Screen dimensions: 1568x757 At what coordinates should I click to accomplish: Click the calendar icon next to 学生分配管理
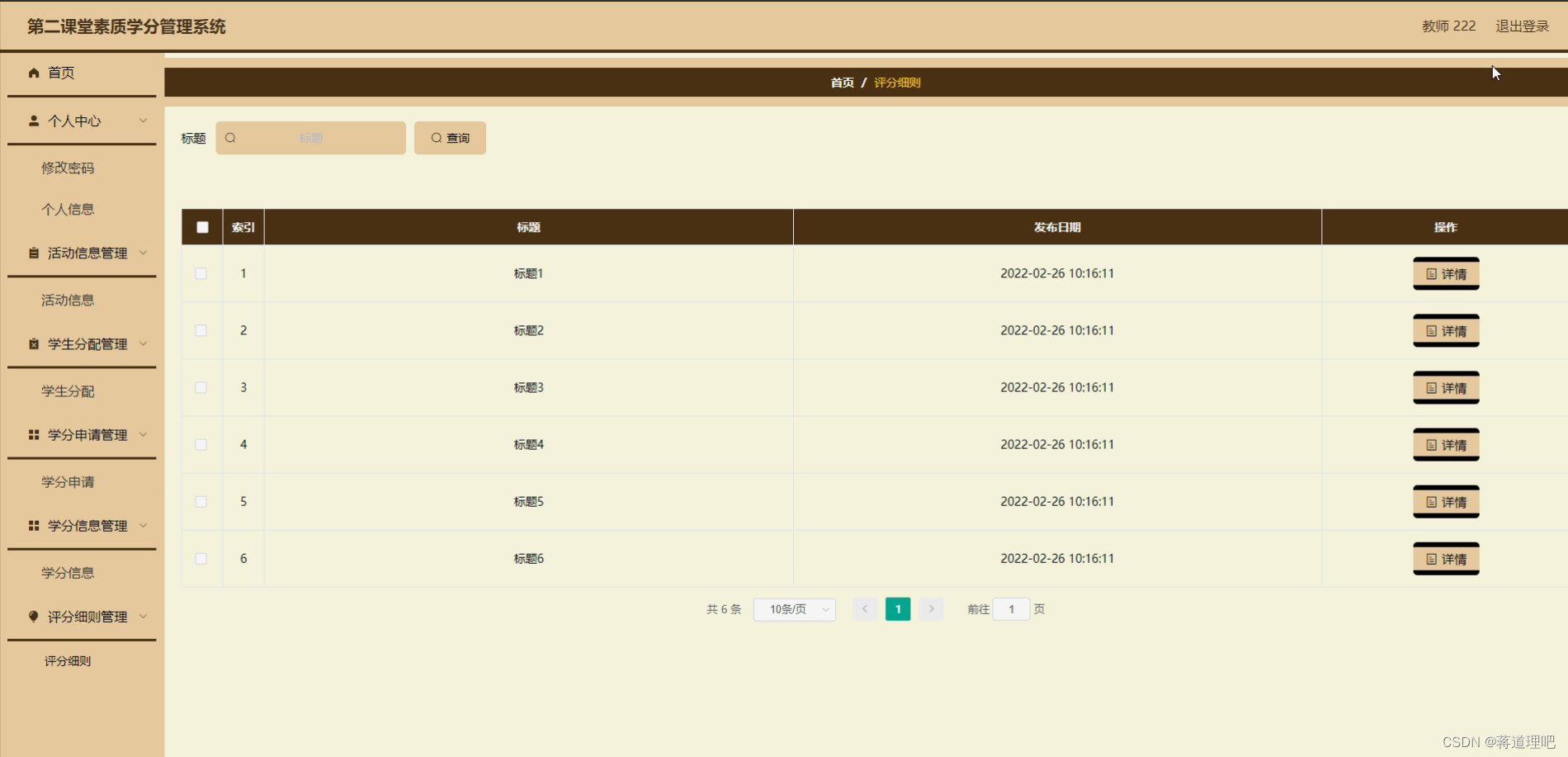(x=33, y=344)
